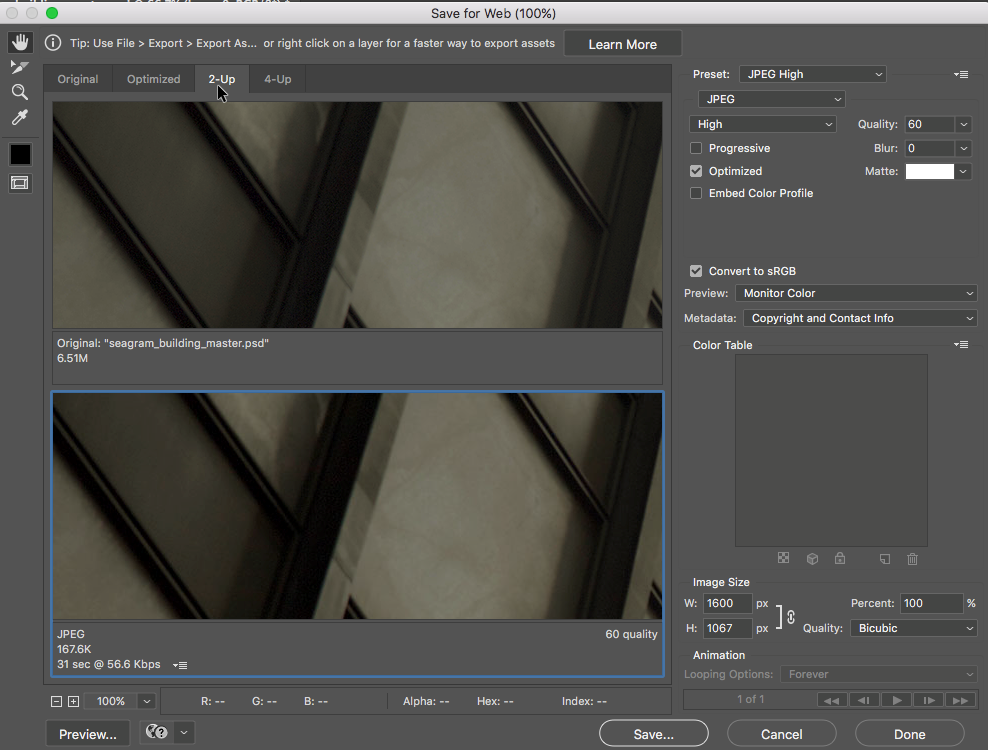Viewport: 988px width, 750px height.
Task: Open the Preset JPEG High dropdown
Action: 812,74
